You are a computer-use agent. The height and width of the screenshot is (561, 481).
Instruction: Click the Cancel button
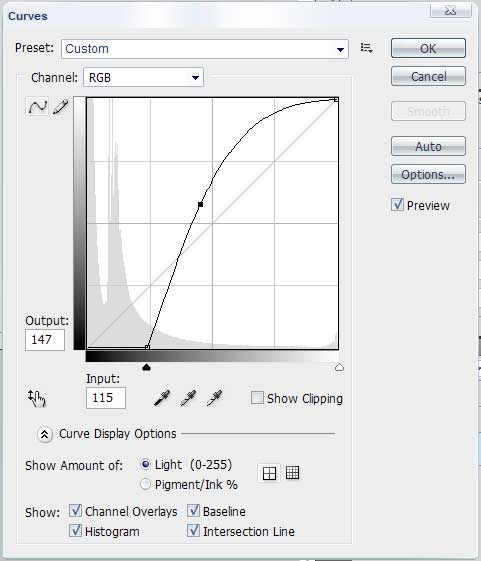[428, 76]
